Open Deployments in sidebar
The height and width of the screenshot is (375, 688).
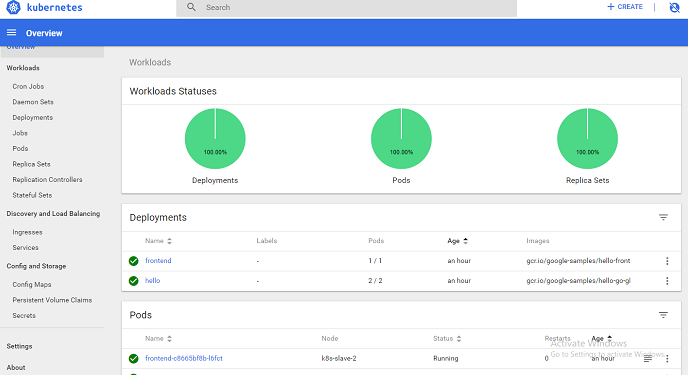pyautogui.click(x=32, y=118)
